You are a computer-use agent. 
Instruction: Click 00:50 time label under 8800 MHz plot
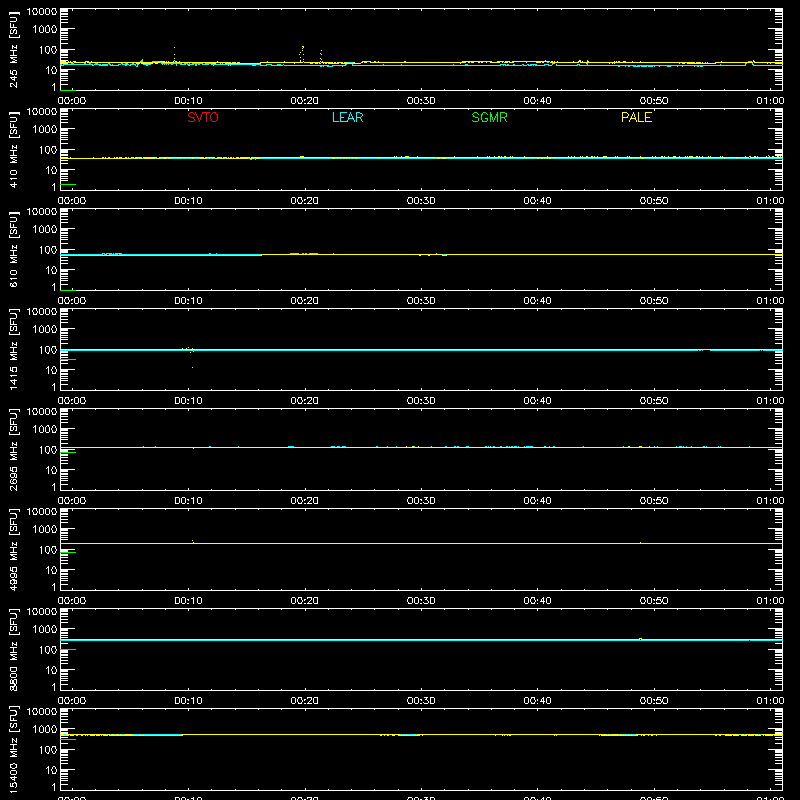click(654, 701)
